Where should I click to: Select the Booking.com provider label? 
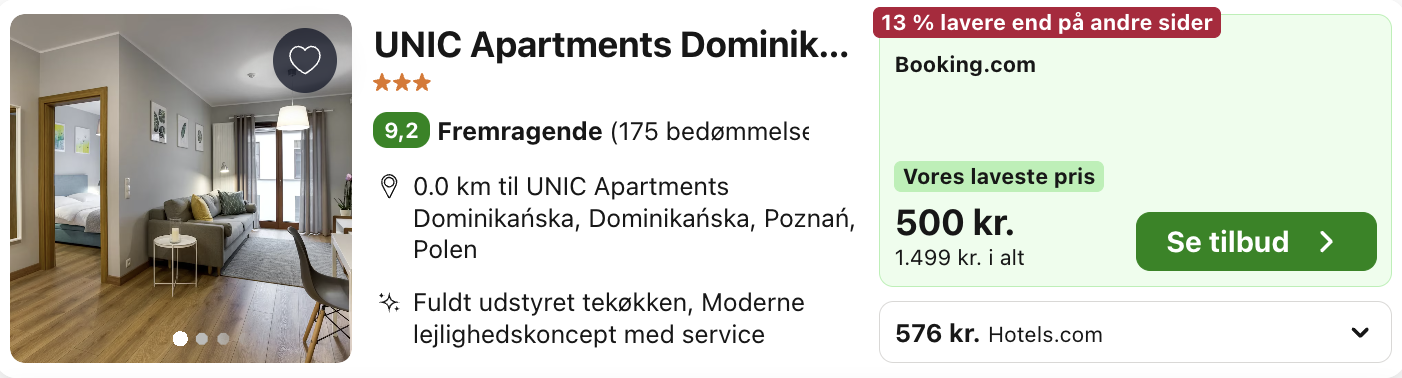point(965,66)
